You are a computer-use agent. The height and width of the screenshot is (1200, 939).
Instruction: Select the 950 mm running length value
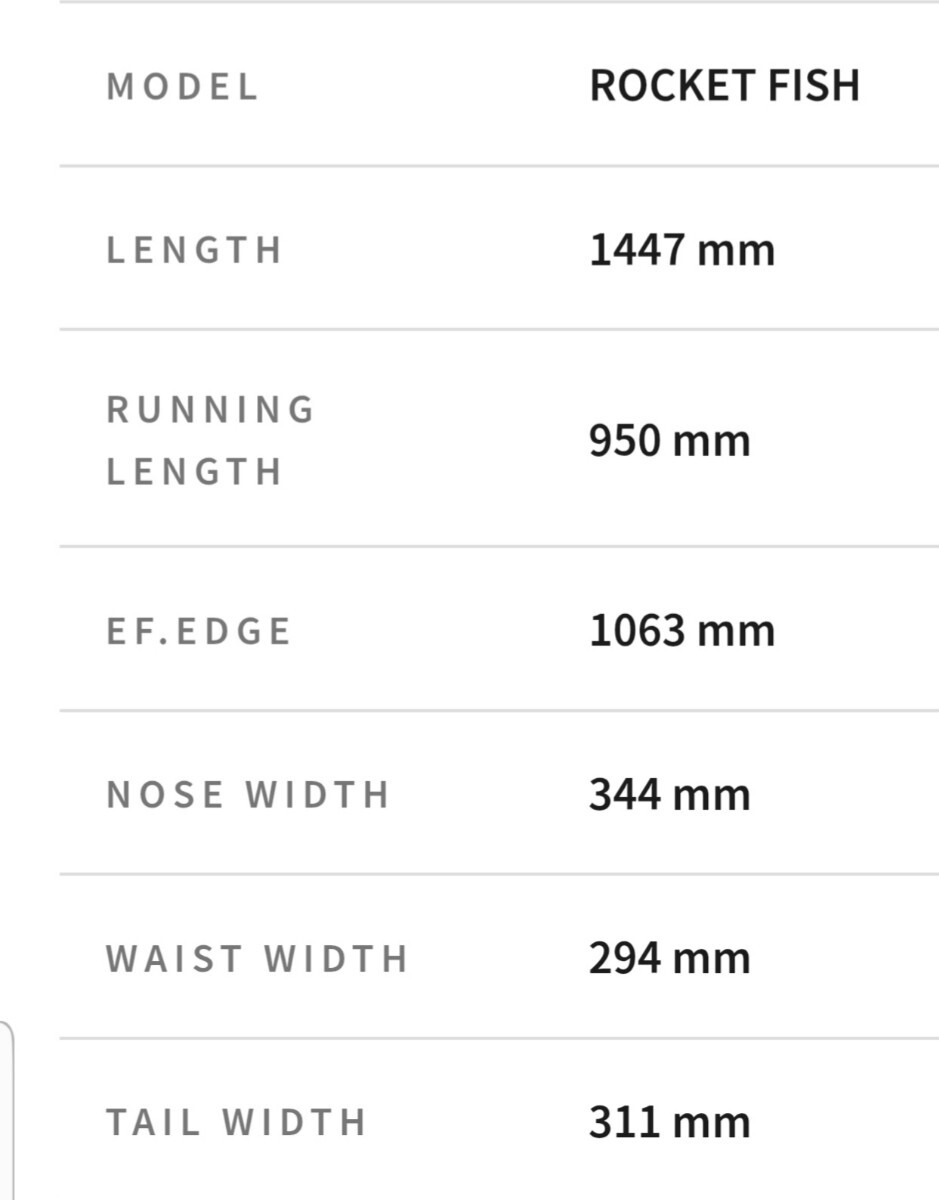click(x=669, y=440)
